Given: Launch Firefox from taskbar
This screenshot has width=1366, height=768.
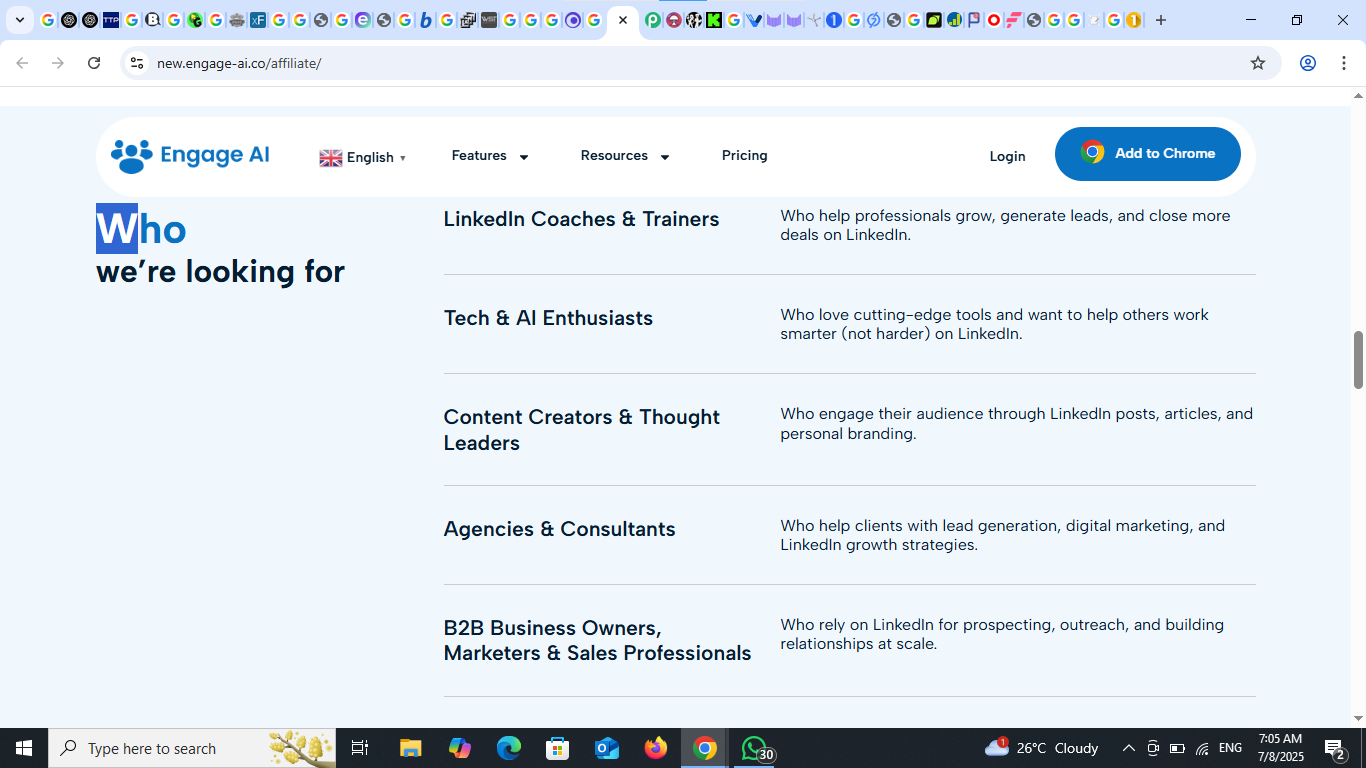Looking at the screenshot, I should click(x=656, y=748).
